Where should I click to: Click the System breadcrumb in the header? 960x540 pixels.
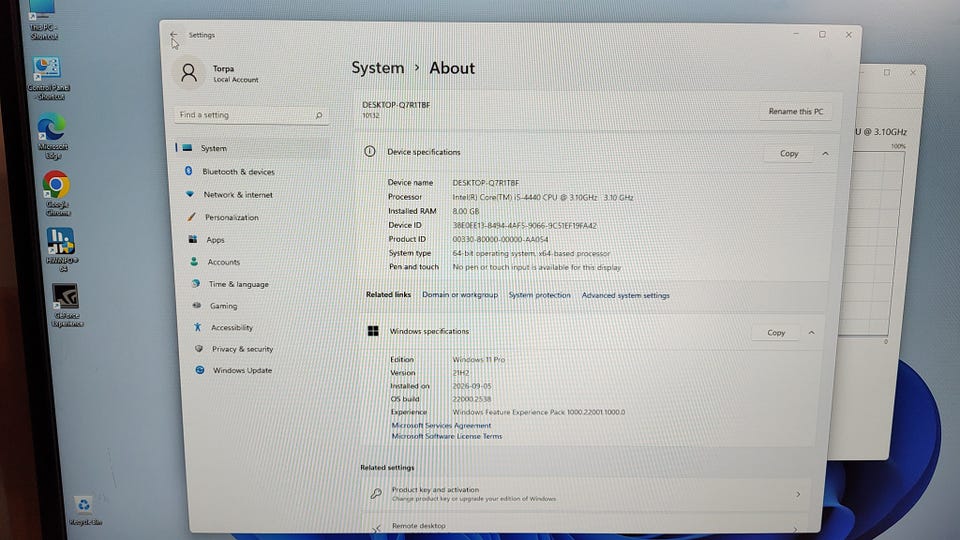(x=378, y=68)
